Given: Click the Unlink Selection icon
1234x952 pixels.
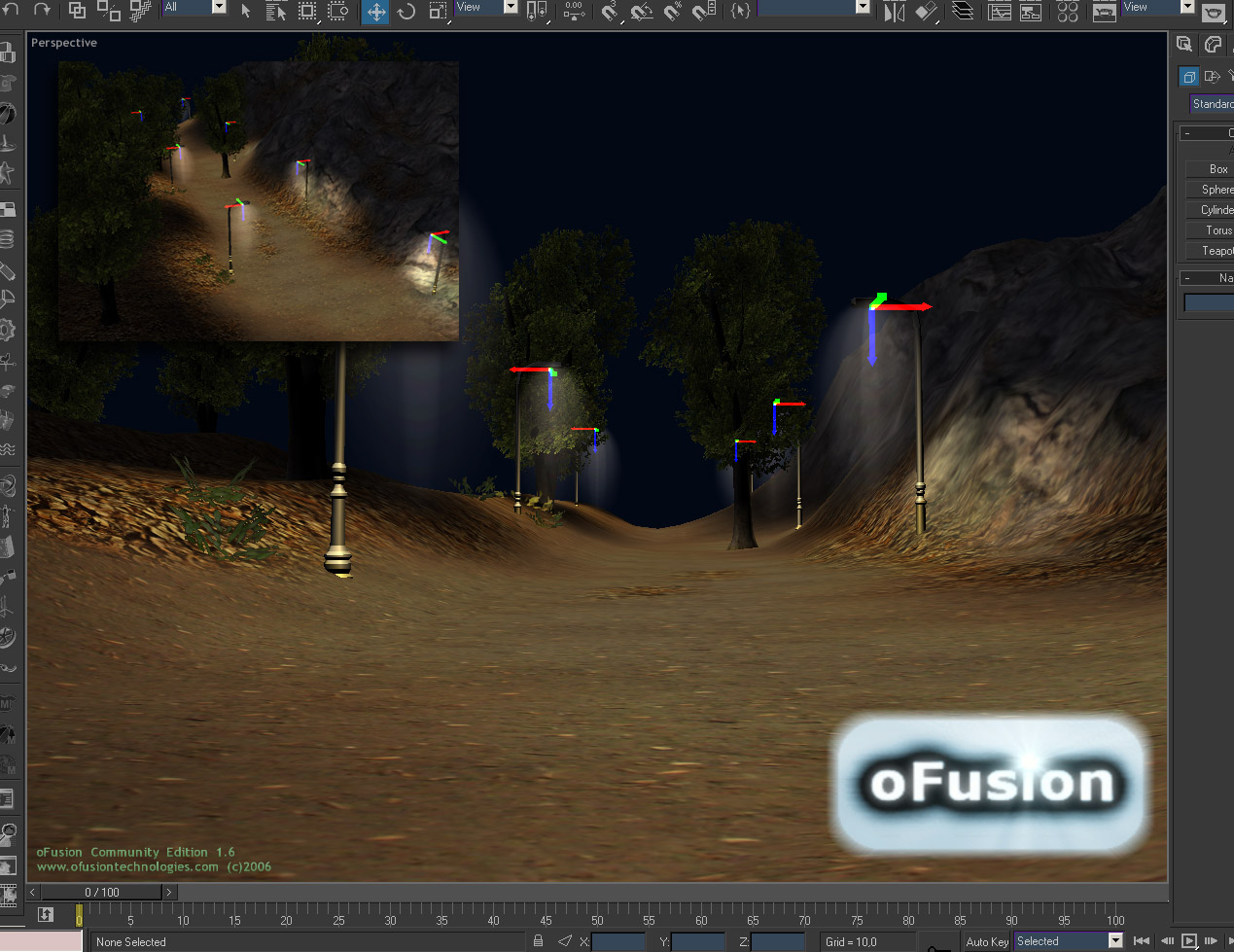Looking at the screenshot, I should point(109,11).
